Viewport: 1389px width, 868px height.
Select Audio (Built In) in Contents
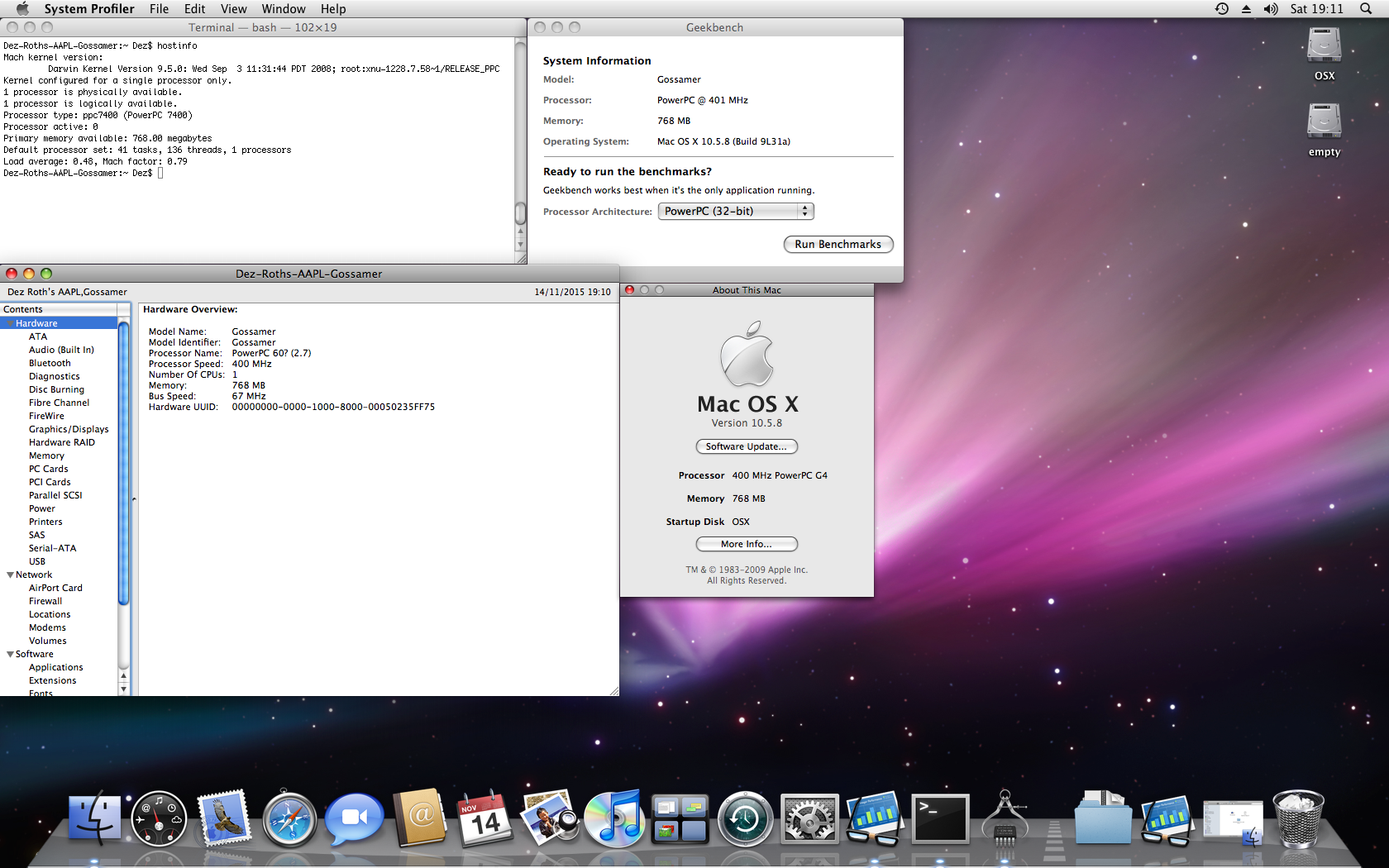coord(61,350)
